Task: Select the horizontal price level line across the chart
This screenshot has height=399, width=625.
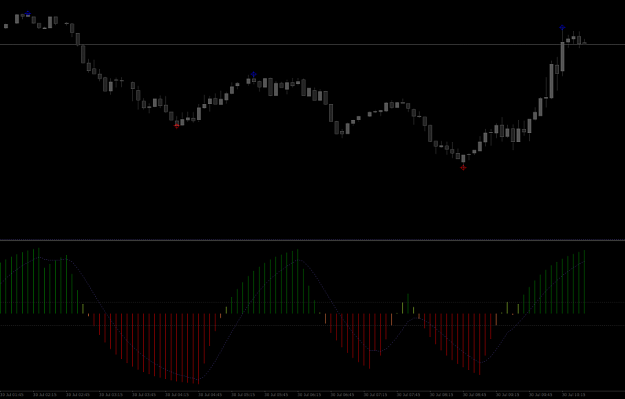Action: click(x=312, y=45)
